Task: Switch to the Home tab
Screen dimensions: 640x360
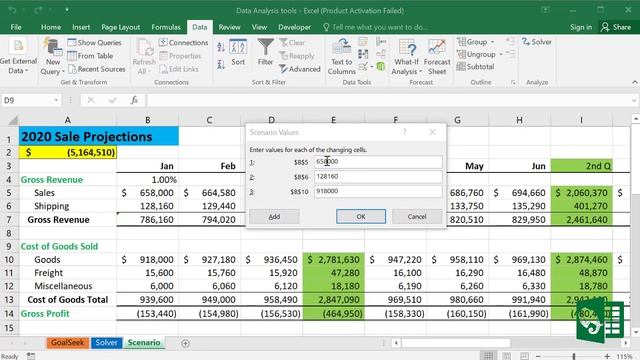Action: click(51, 27)
